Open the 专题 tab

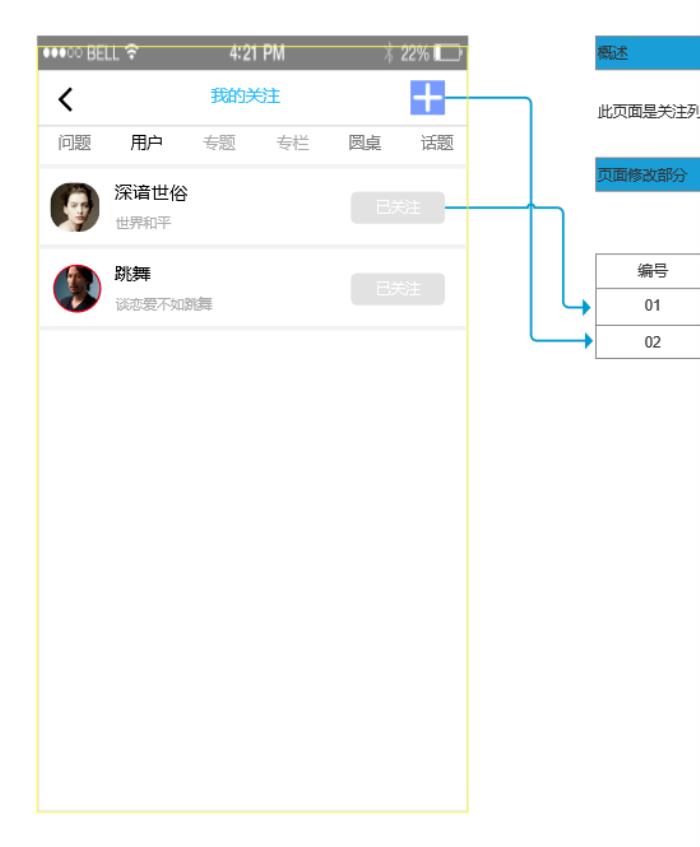(219, 143)
